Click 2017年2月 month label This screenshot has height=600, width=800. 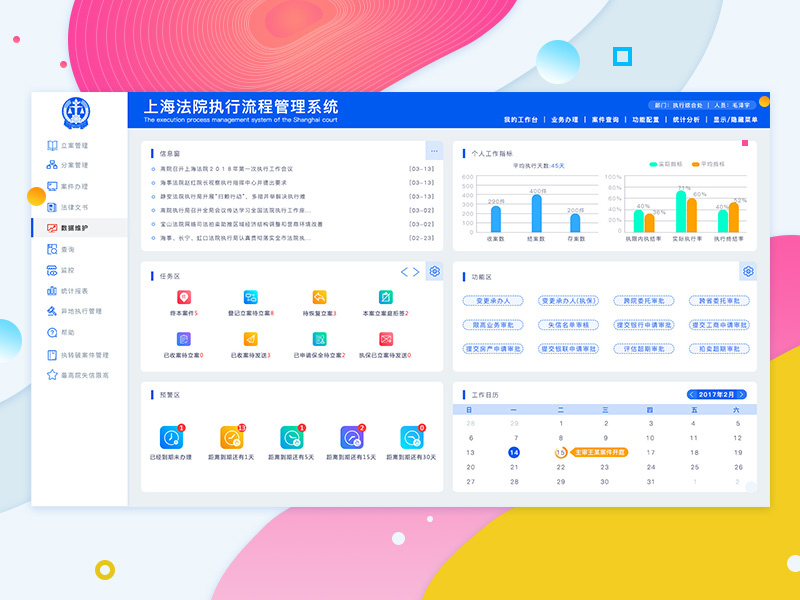click(x=716, y=394)
